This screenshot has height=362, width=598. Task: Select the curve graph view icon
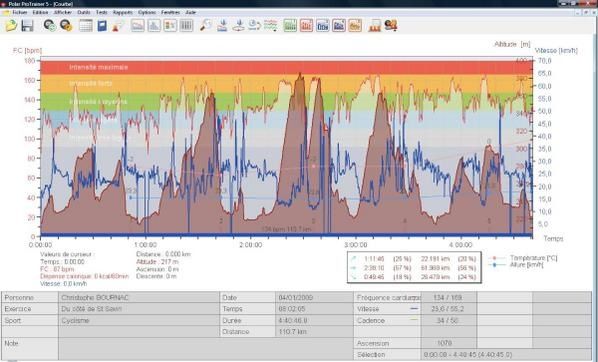click(x=138, y=26)
